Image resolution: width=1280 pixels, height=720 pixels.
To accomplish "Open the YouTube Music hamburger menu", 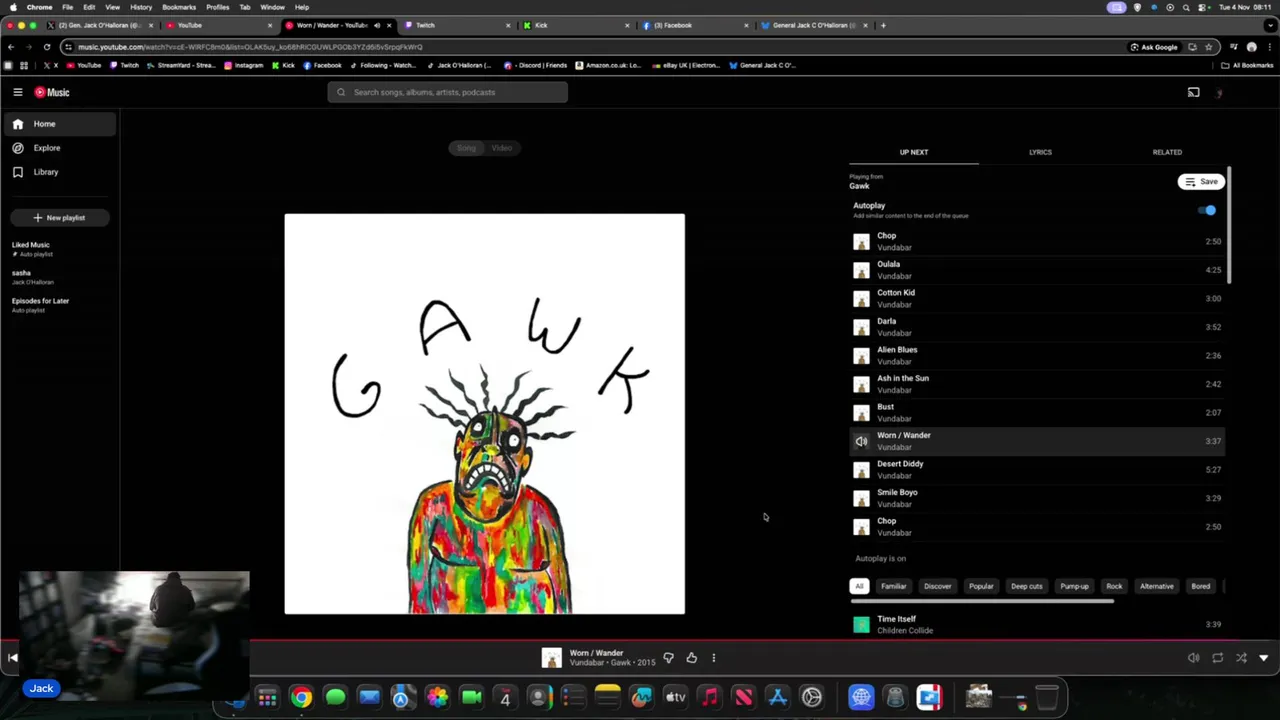I will [17, 92].
